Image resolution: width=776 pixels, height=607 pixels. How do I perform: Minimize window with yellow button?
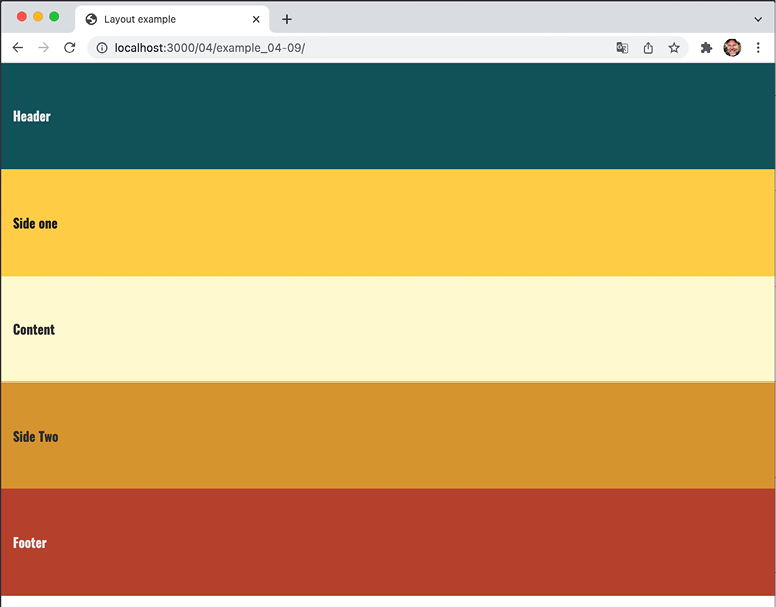pyautogui.click(x=38, y=16)
